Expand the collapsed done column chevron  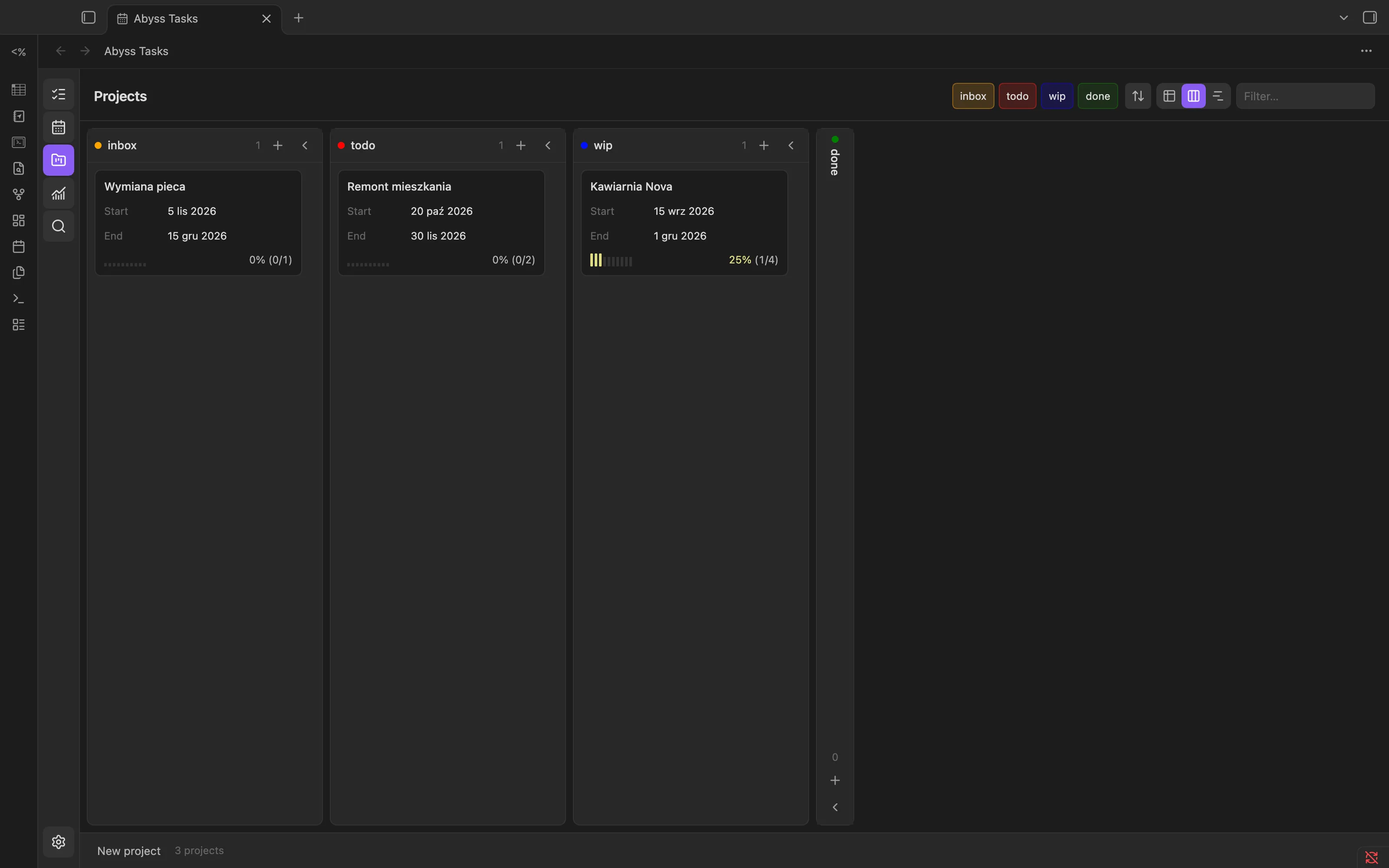835,807
